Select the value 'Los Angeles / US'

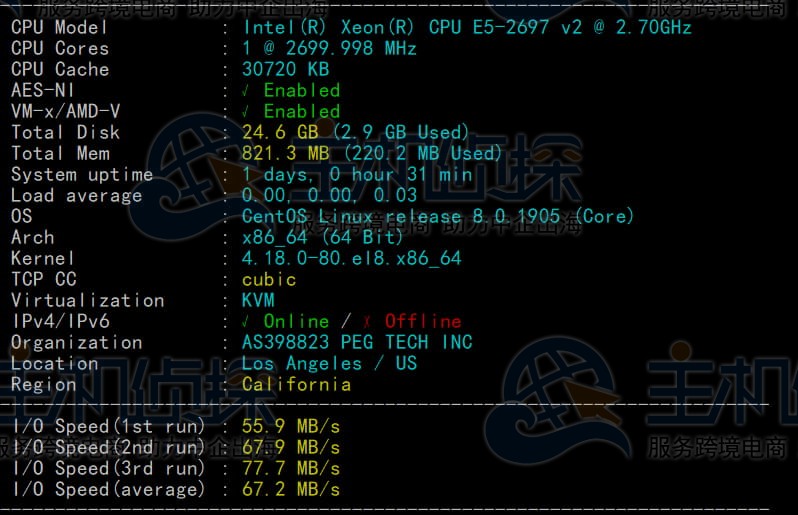pyautogui.click(x=329, y=363)
